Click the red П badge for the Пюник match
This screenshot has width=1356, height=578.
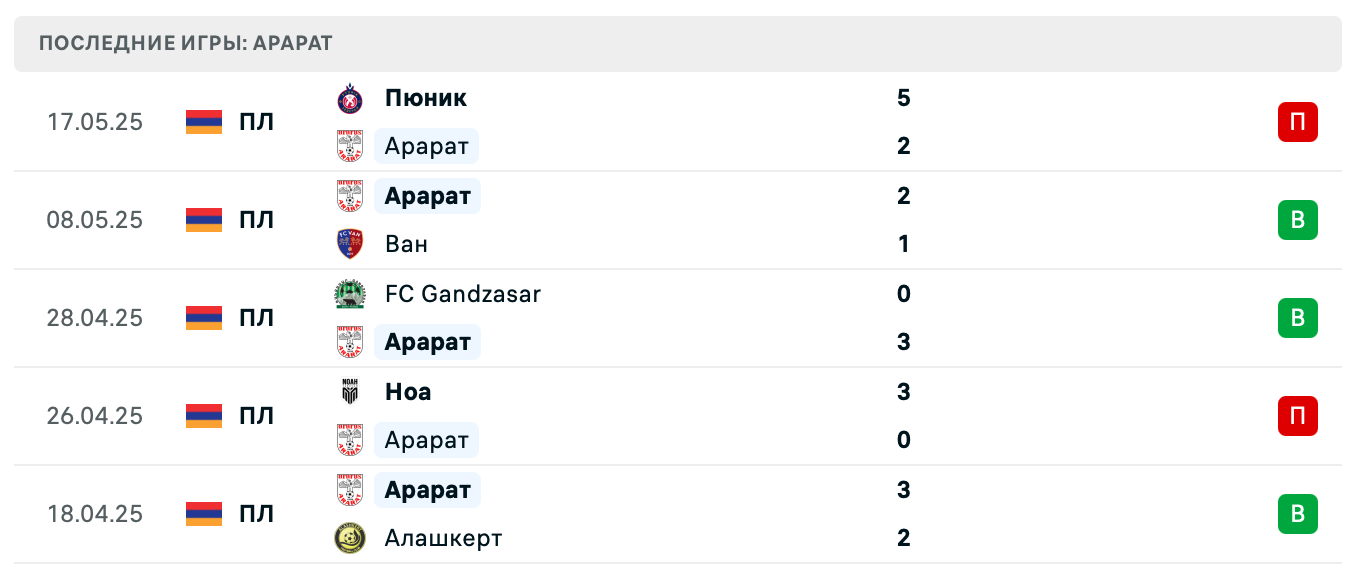point(1297,122)
